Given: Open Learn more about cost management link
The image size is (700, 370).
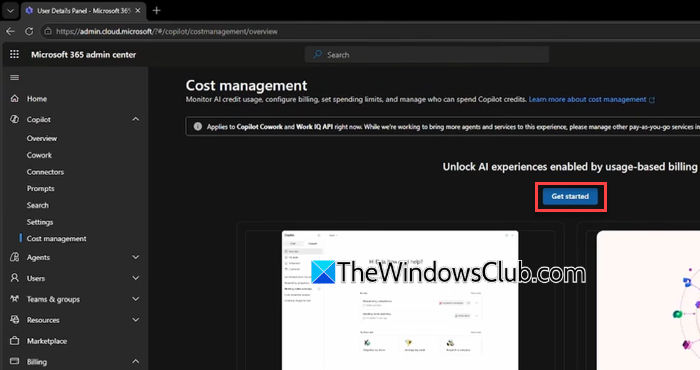Looking at the screenshot, I should point(587,100).
